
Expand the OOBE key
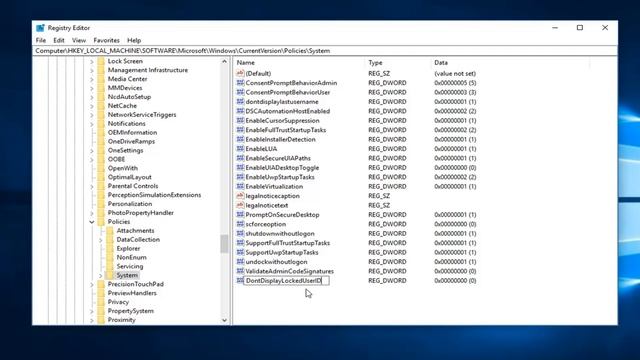tap(92, 159)
